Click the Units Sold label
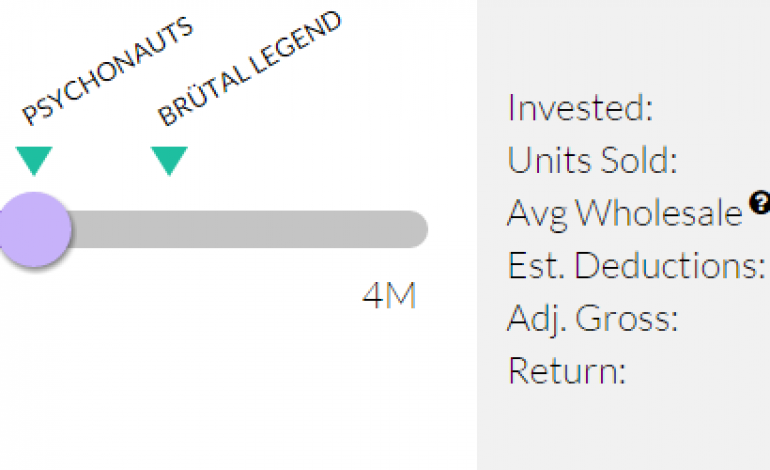Screen dimensions: 770x470 592,160
